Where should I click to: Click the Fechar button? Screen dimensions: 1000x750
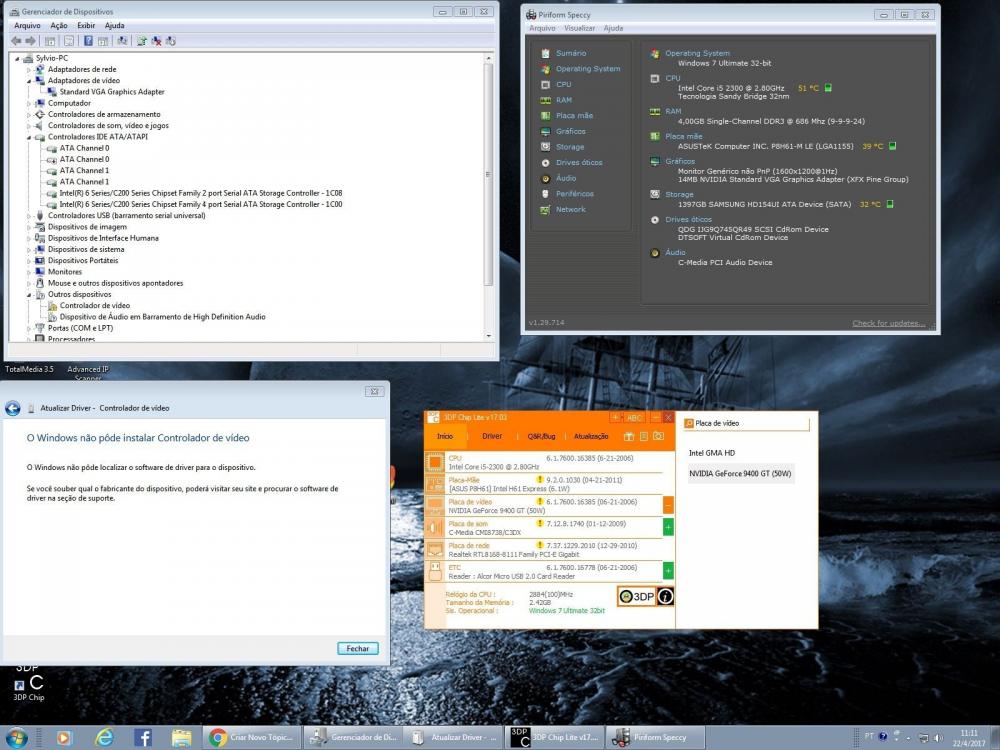tap(358, 648)
